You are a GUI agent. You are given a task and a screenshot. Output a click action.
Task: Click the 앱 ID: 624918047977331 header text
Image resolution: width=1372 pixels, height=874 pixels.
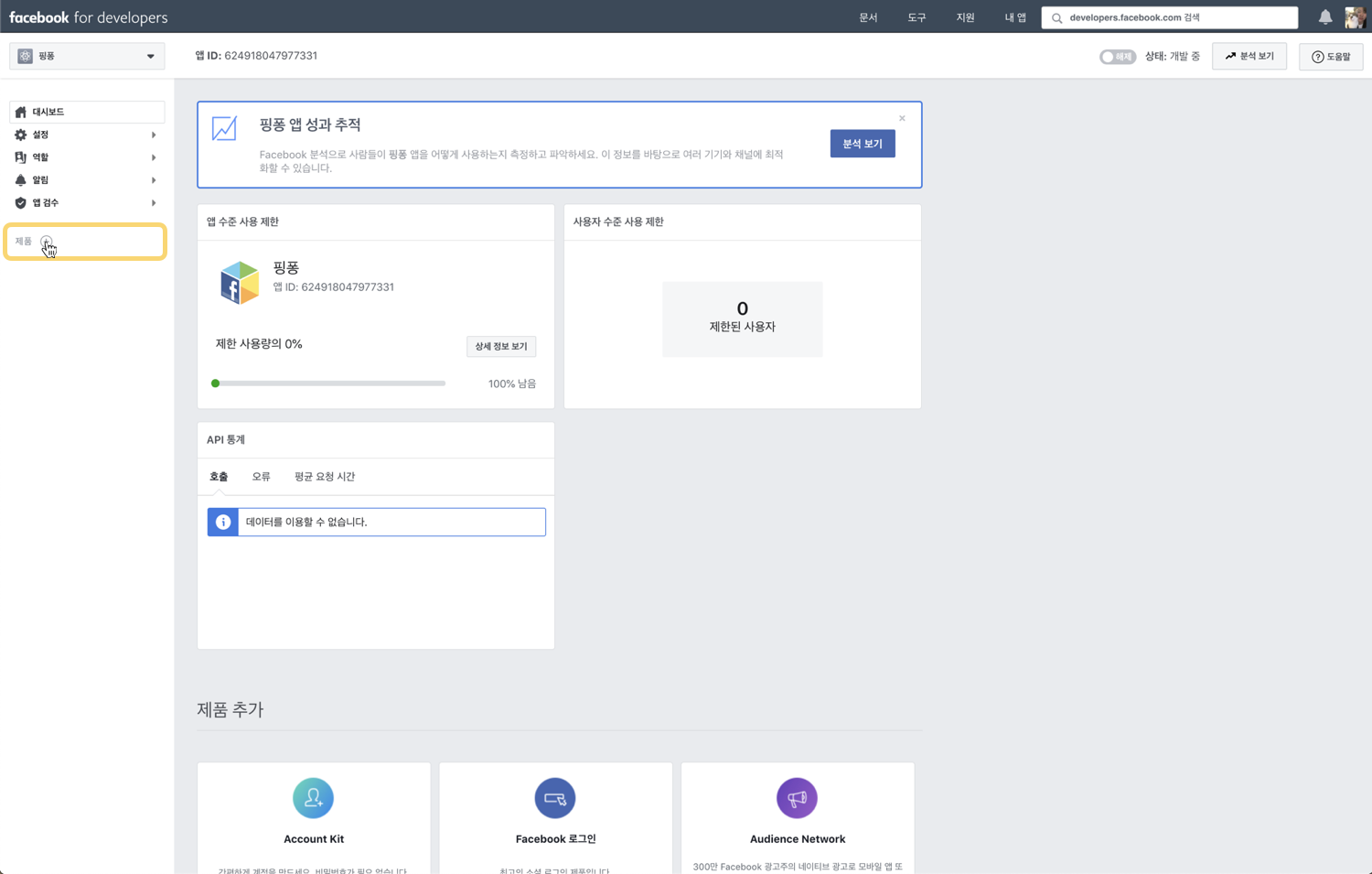coord(256,56)
